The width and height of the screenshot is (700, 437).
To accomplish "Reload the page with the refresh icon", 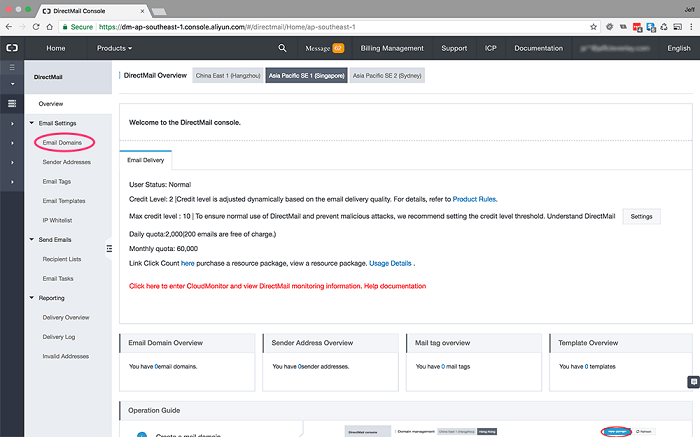I will (x=36, y=27).
